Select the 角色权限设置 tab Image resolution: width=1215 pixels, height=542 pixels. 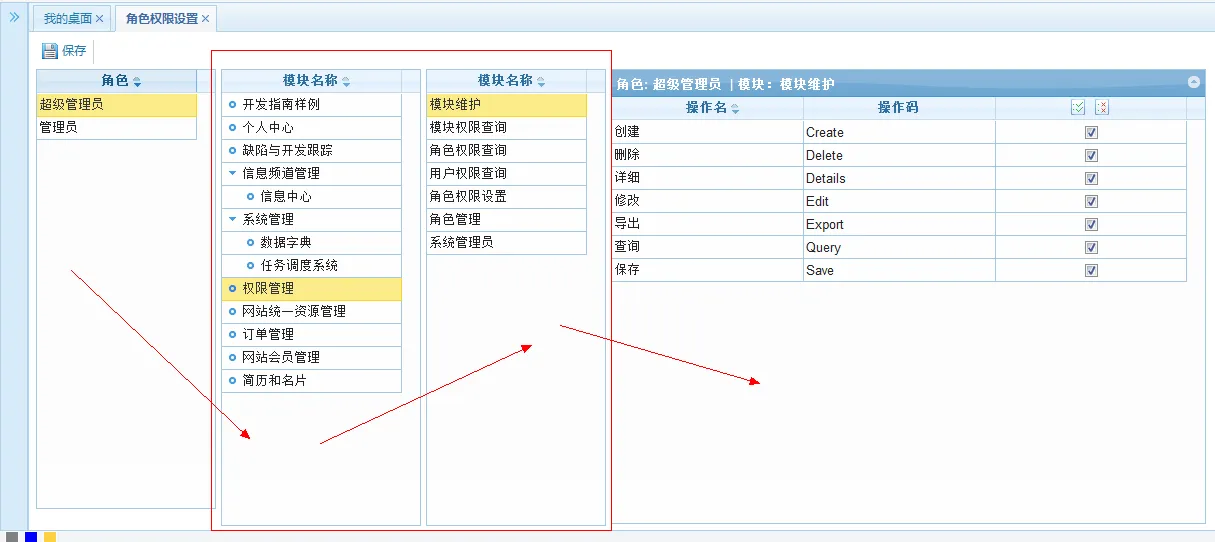coord(162,19)
